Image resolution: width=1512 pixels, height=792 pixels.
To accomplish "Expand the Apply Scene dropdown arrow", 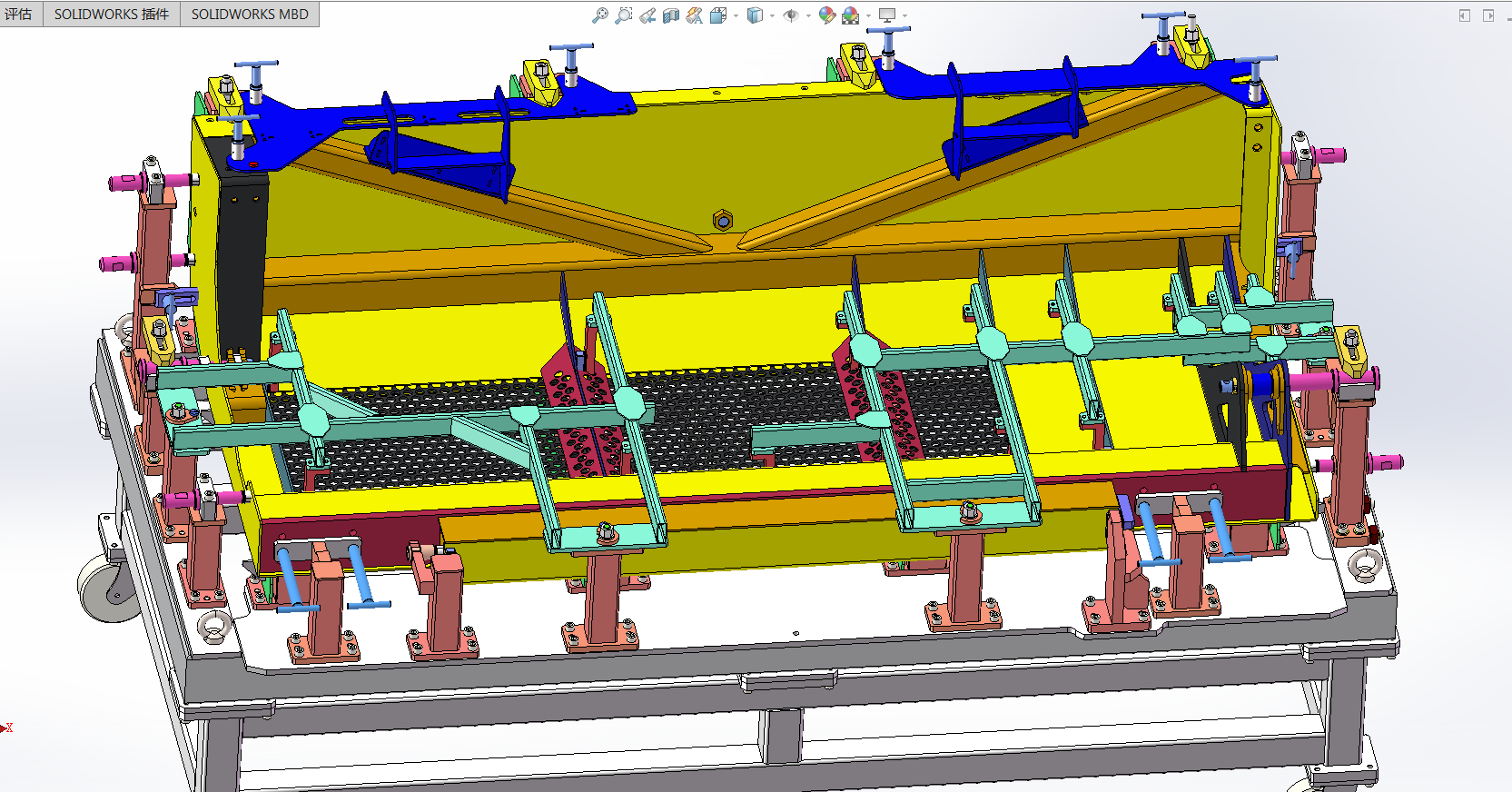I will [x=868, y=15].
